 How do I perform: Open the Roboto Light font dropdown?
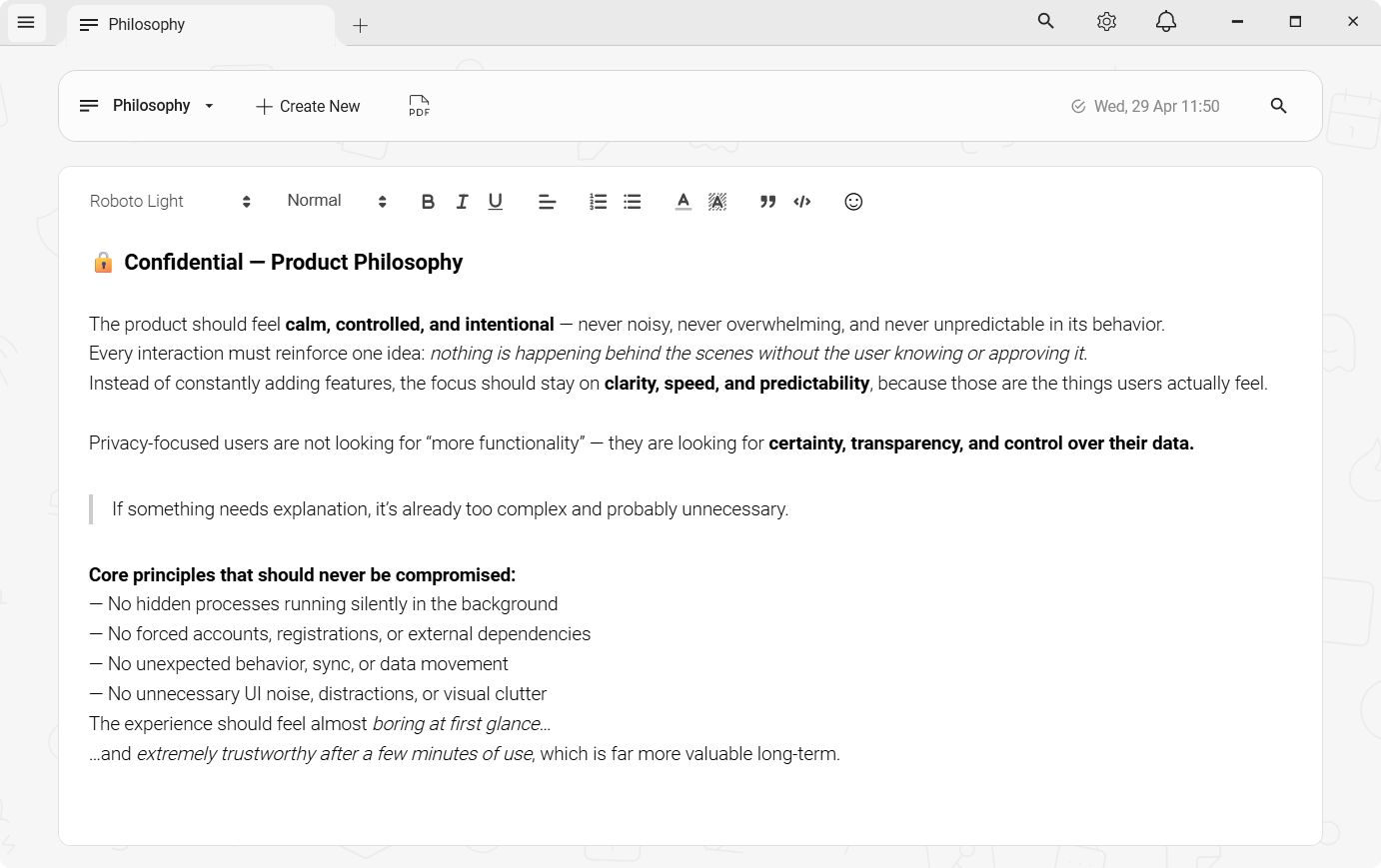tap(170, 202)
